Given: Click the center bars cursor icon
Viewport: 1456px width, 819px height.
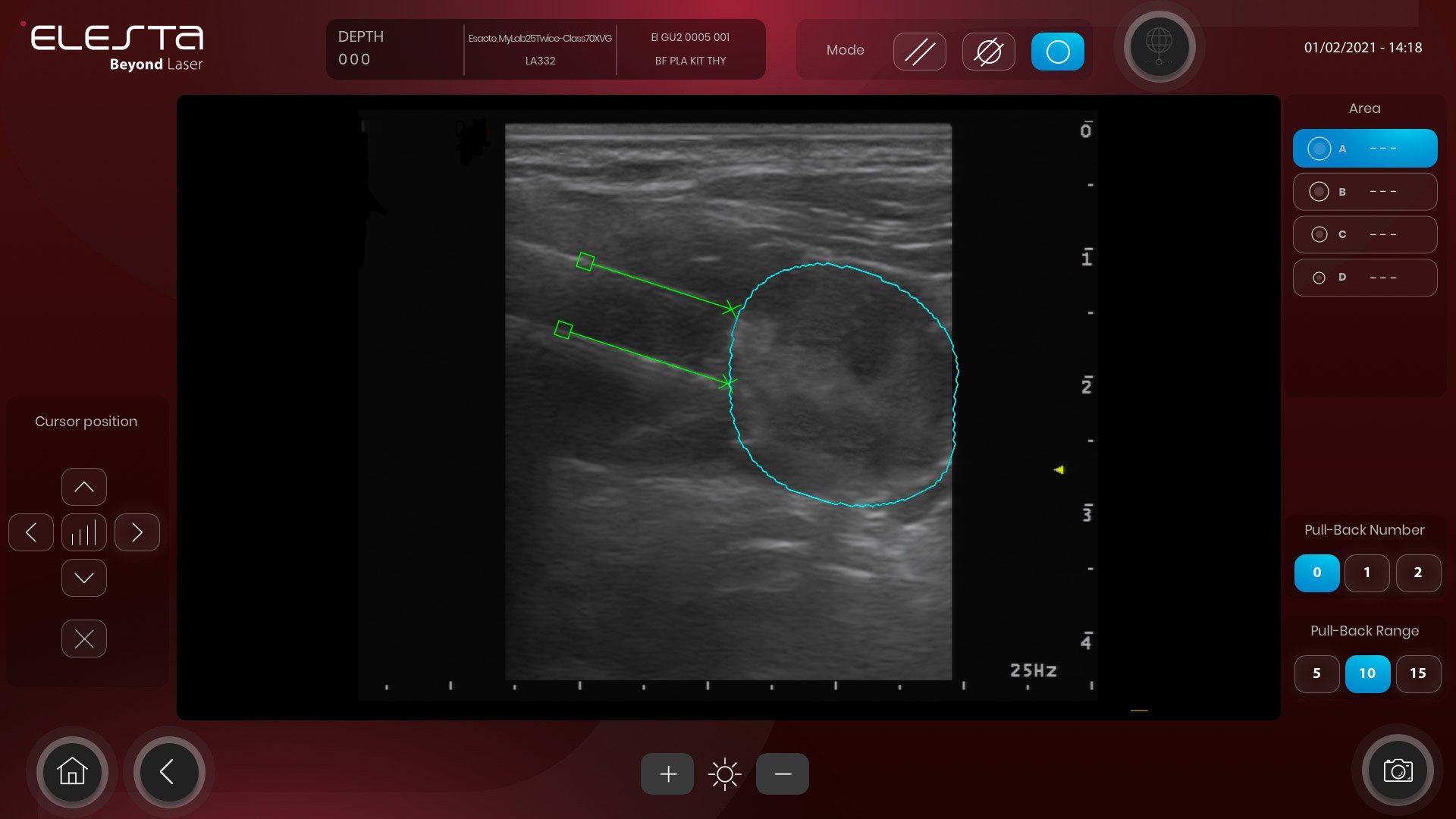Looking at the screenshot, I should point(84,532).
